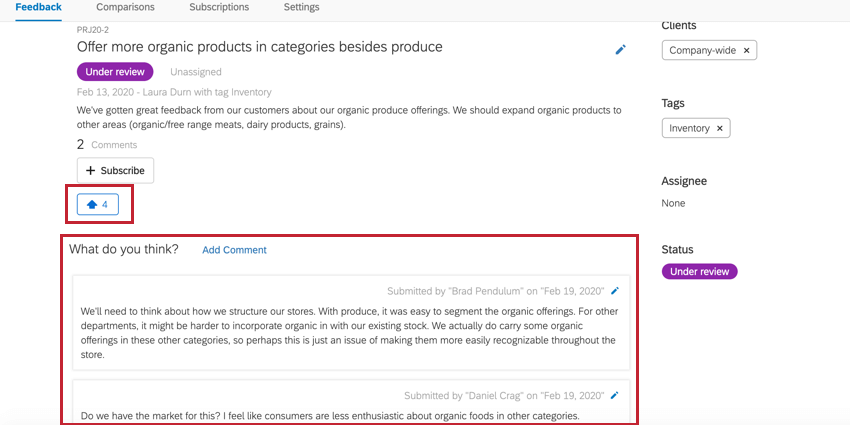Click the idea title text

[259, 47]
